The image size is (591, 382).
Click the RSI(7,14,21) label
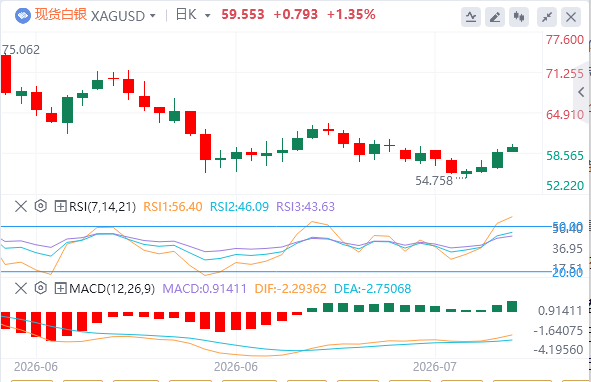click(103, 207)
